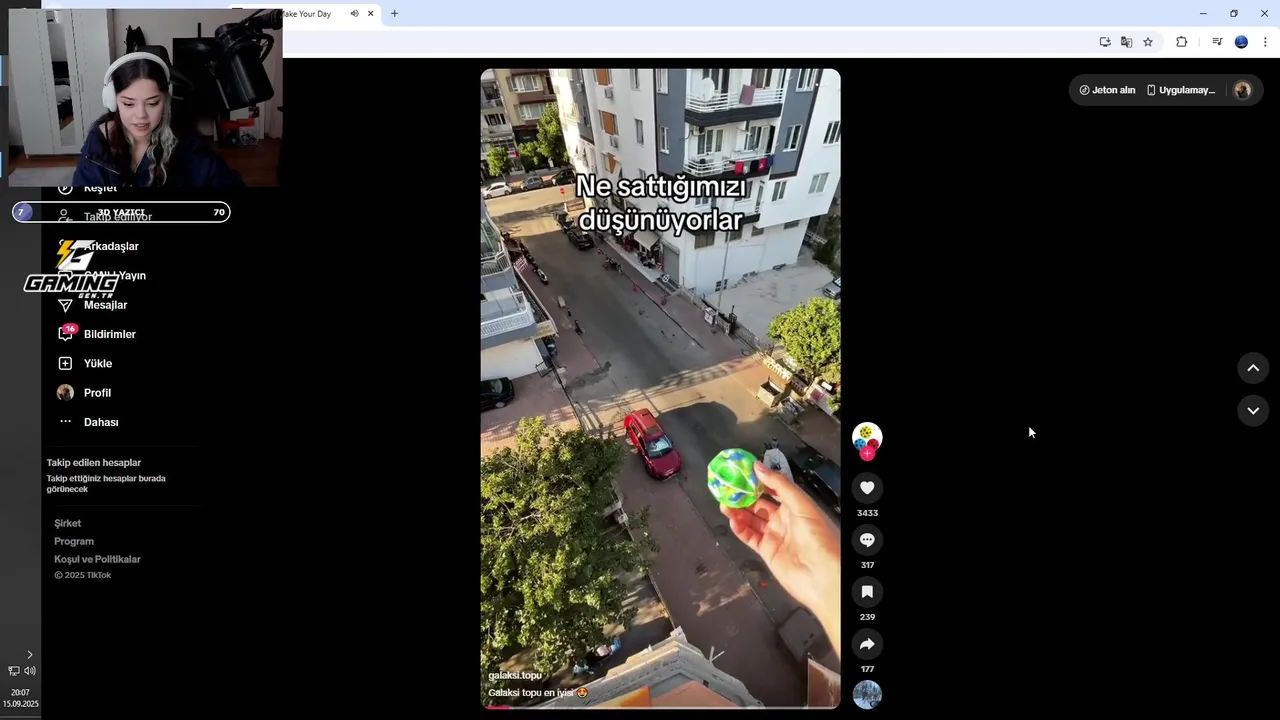Viewport: 1280px width, 720px height.
Task: Select the Mesajlar sidebar label
Action: pos(105,305)
